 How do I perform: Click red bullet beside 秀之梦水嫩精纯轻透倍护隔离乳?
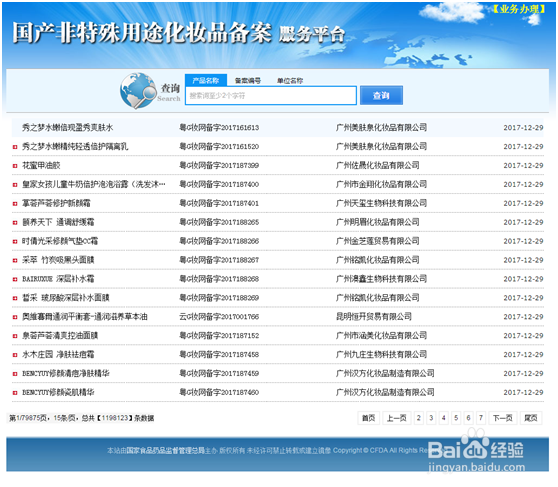pyautogui.click(x=15, y=147)
